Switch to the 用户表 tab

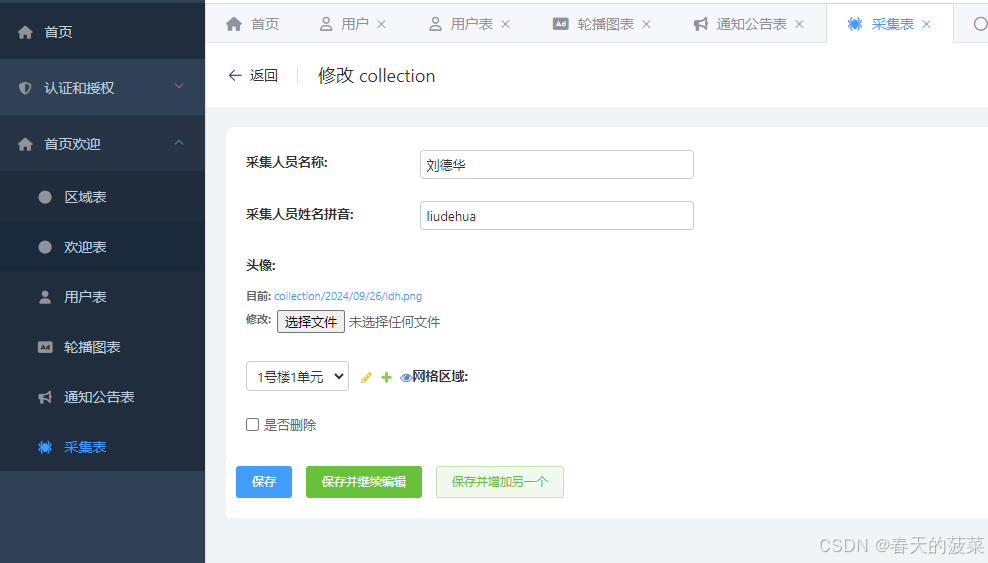(x=469, y=24)
